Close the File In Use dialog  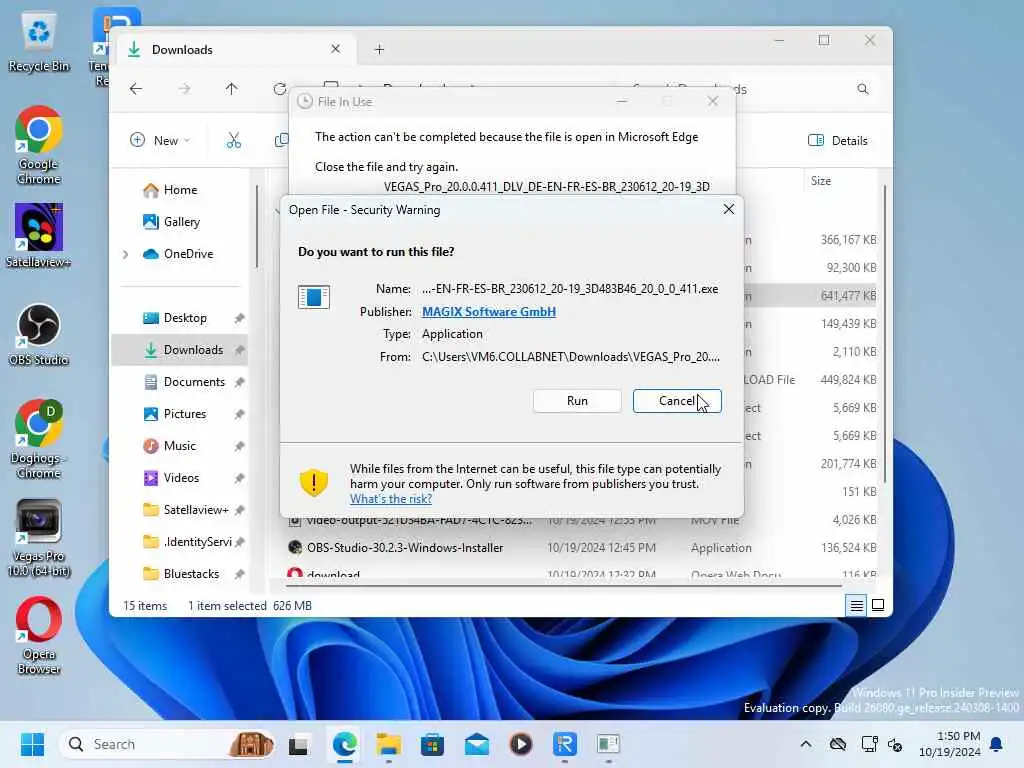(x=713, y=101)
